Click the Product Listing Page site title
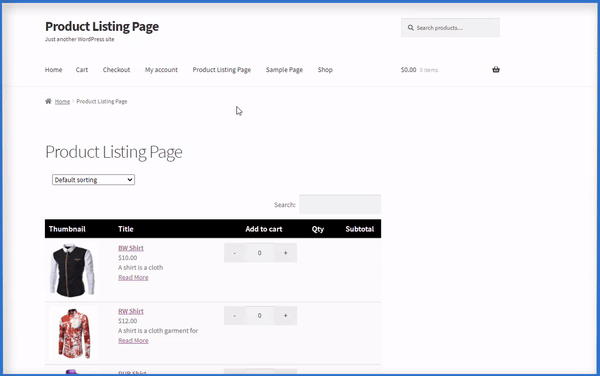 (102, 26)
